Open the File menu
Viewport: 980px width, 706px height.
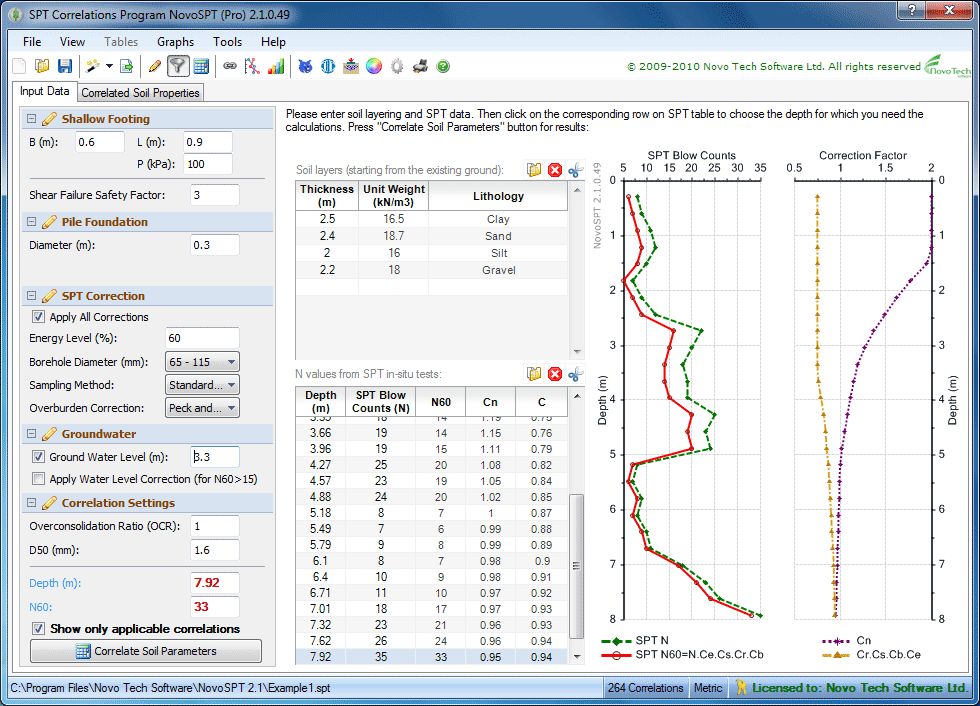[x=32, y=41]
